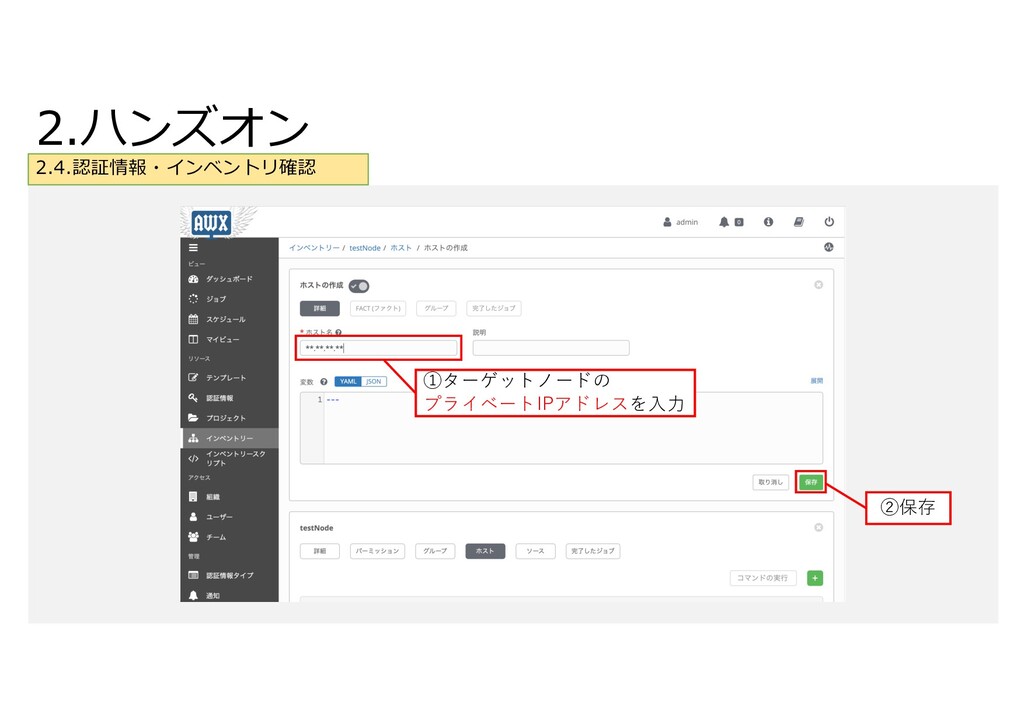Open the ソース tab
The width and height of the screenshot is (1024, 724).
tap(536, 551)
